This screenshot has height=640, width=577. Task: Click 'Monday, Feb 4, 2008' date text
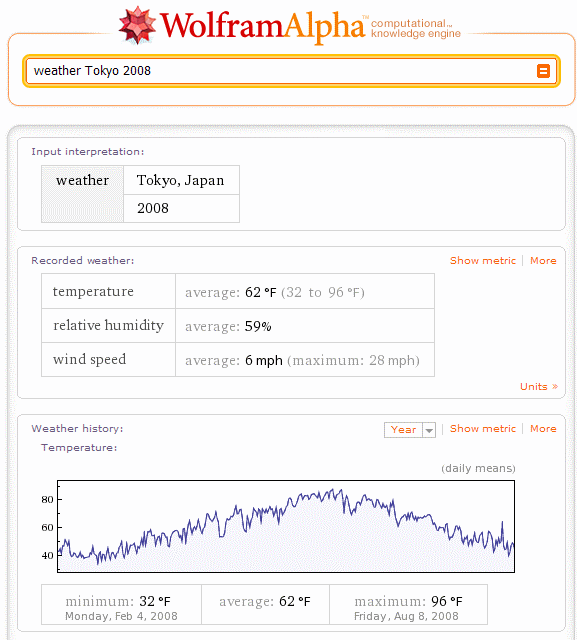coord(121,616)
